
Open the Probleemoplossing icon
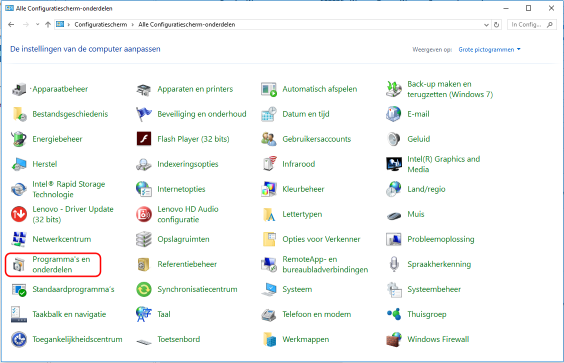(394, 239)
